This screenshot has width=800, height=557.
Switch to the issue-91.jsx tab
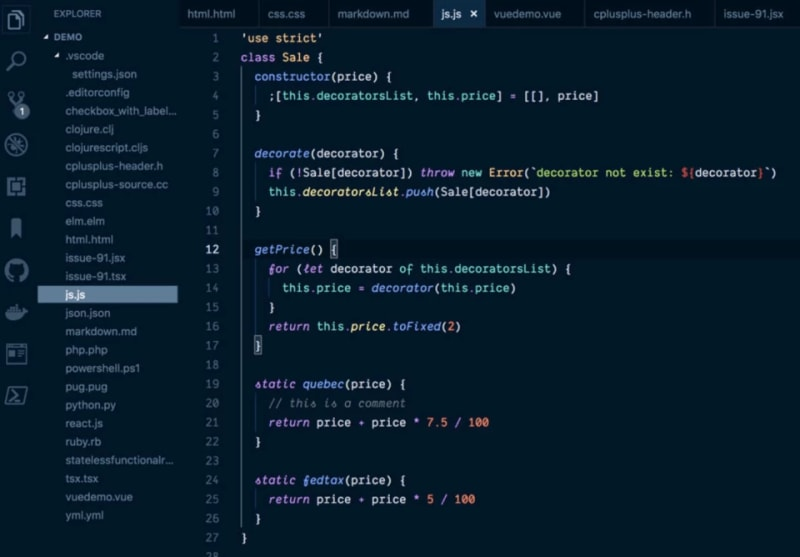point(753,14)
